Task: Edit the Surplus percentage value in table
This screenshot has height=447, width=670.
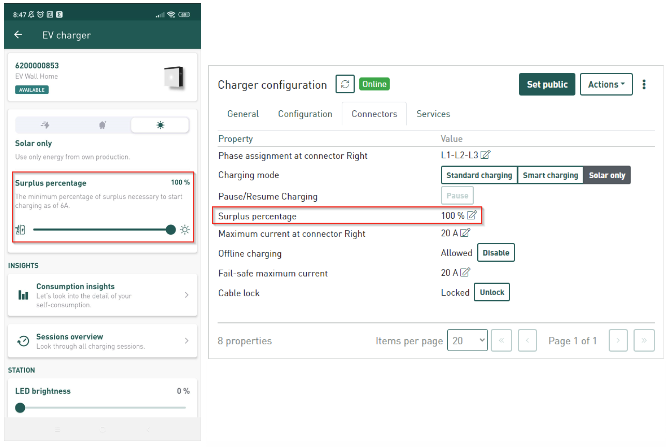Action: (472, 215)
